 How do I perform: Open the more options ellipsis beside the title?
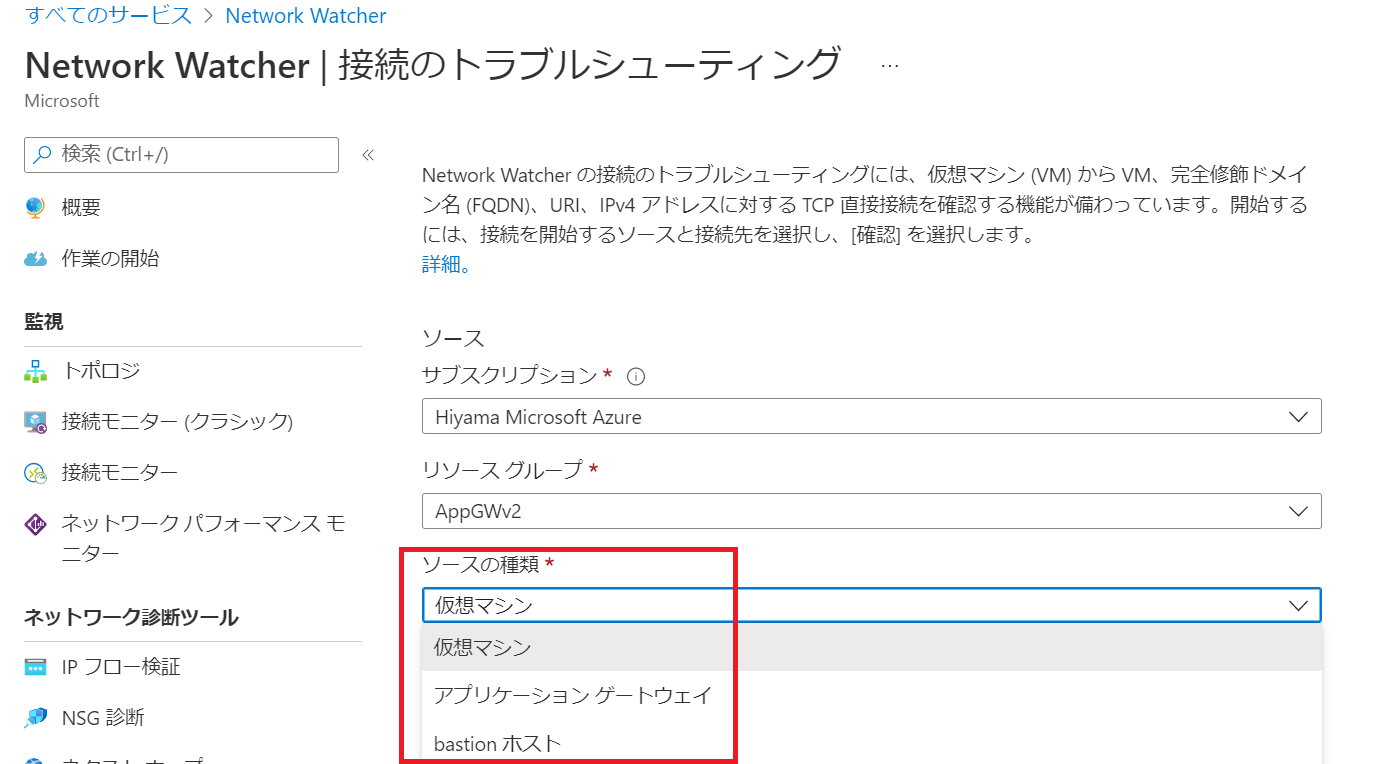(x=889, y=66)
